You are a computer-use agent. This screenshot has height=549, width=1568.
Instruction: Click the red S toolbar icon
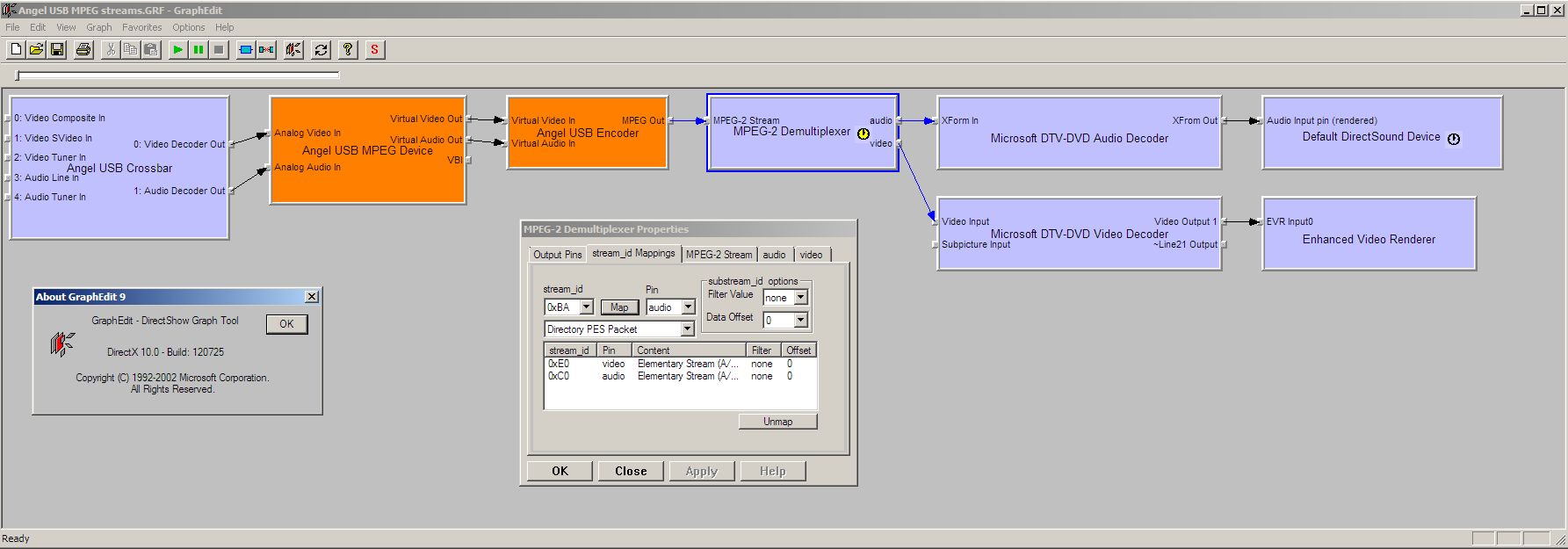(375, 49)
